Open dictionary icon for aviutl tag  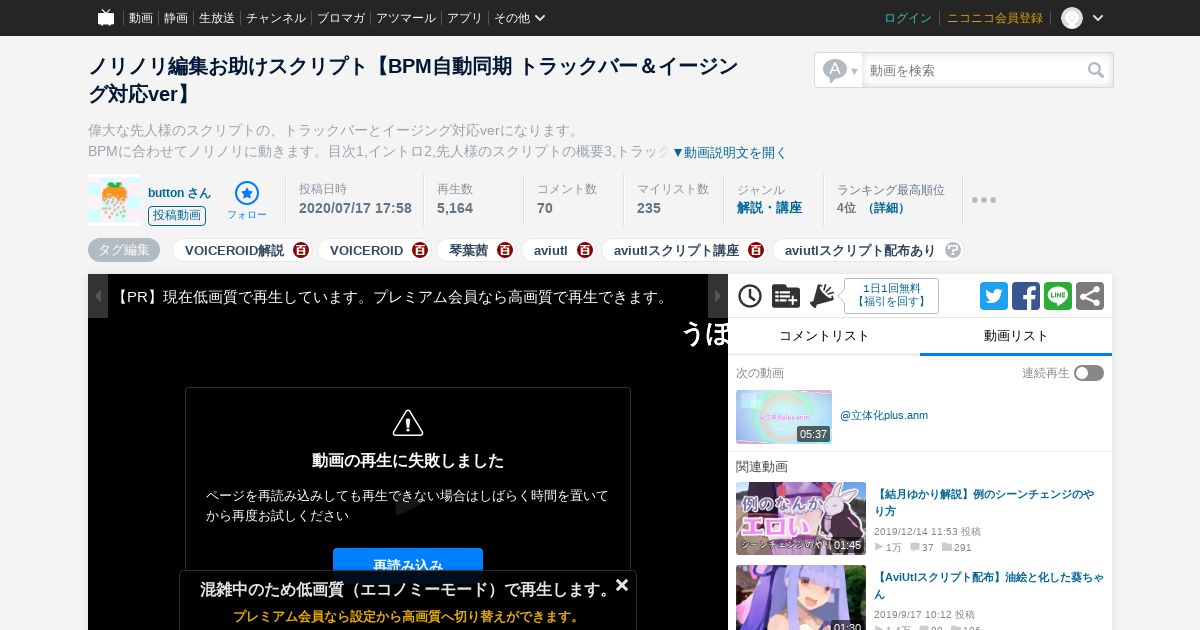point(585,250)
